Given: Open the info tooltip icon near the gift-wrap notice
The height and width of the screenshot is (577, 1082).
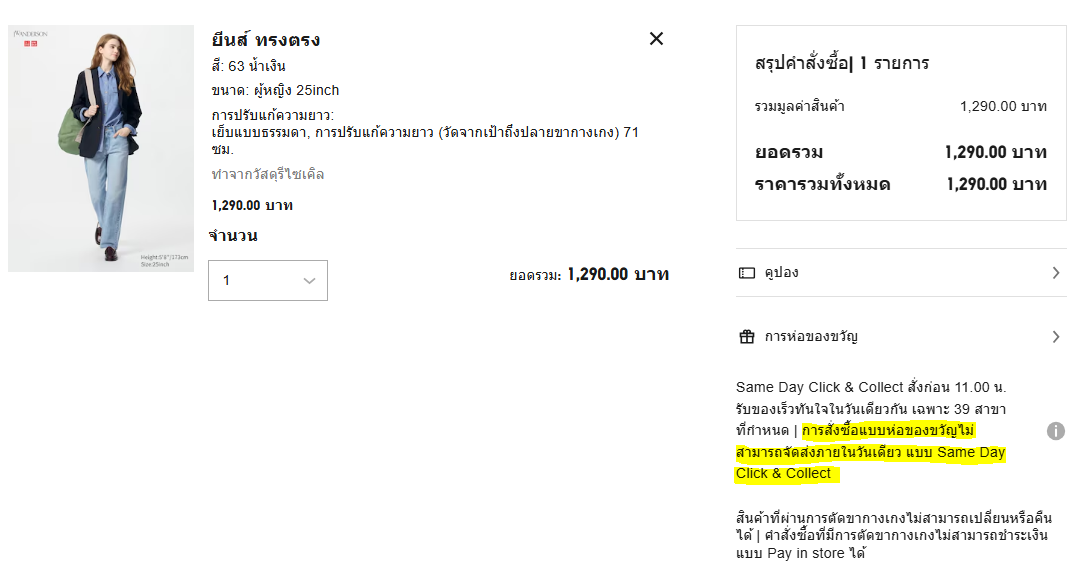Looking at the screenshot, I should point(1058,431).
